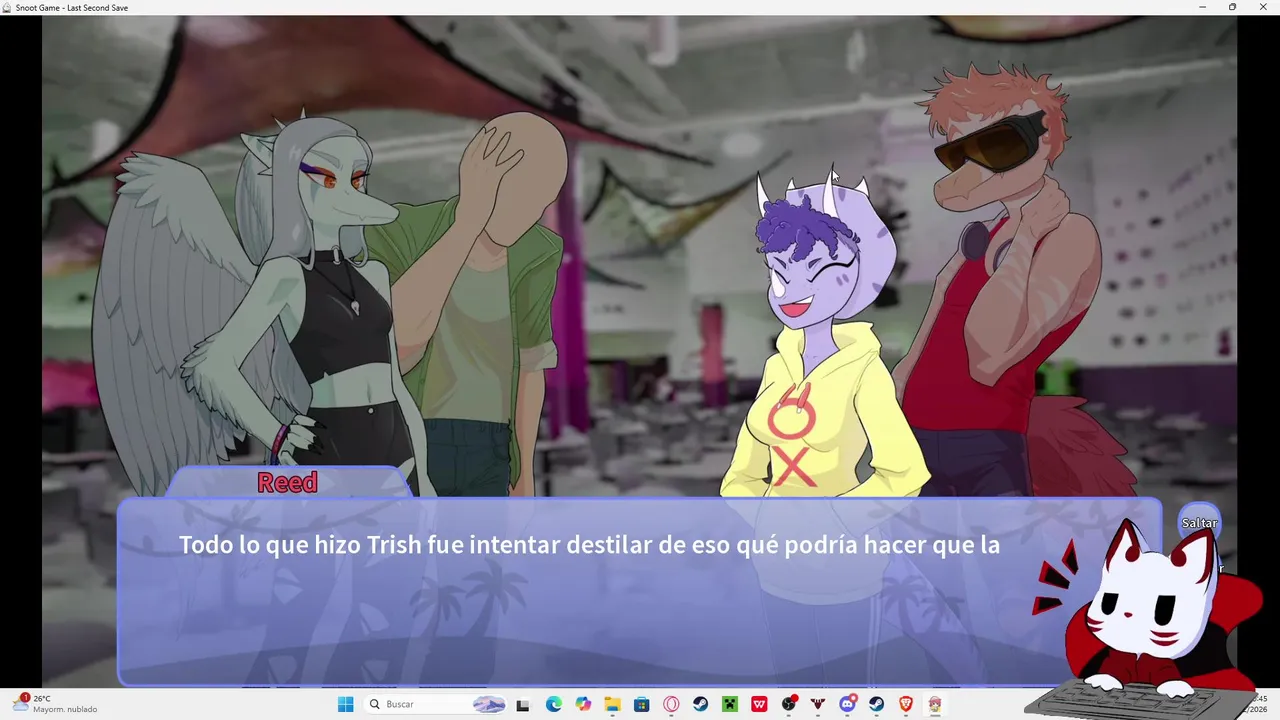Open the dark red emblem taskbar app
Image resolution: width=1280 pixels, height=720 pixels.
(818, 704)
